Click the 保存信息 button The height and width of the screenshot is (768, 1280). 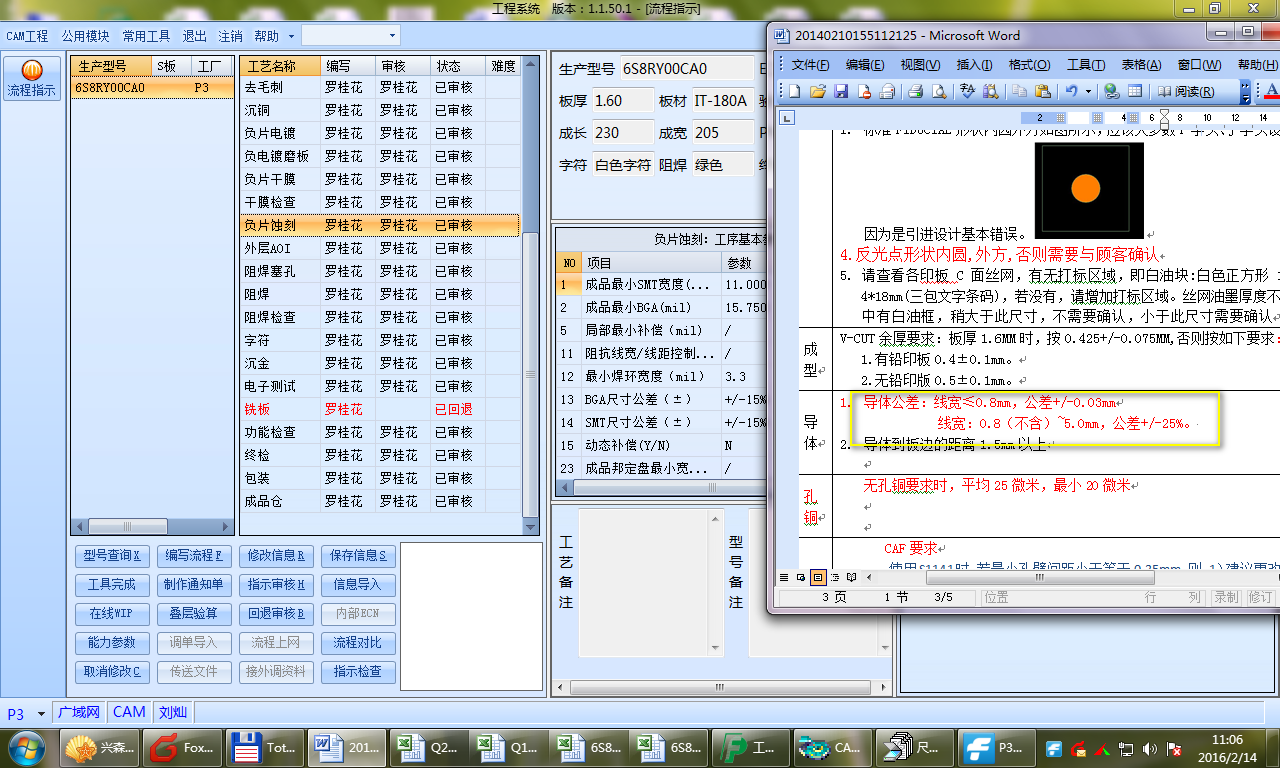[x=358, y=555]
